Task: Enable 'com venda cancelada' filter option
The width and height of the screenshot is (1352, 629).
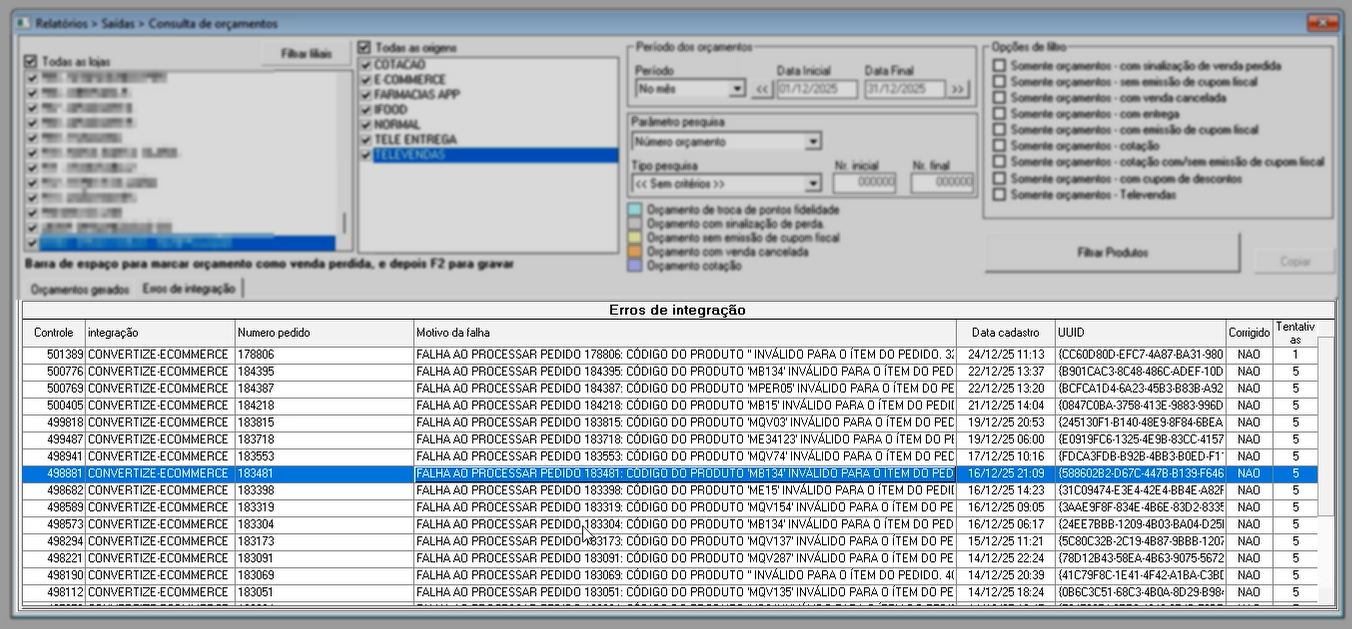Action: (x=999, y=98)
